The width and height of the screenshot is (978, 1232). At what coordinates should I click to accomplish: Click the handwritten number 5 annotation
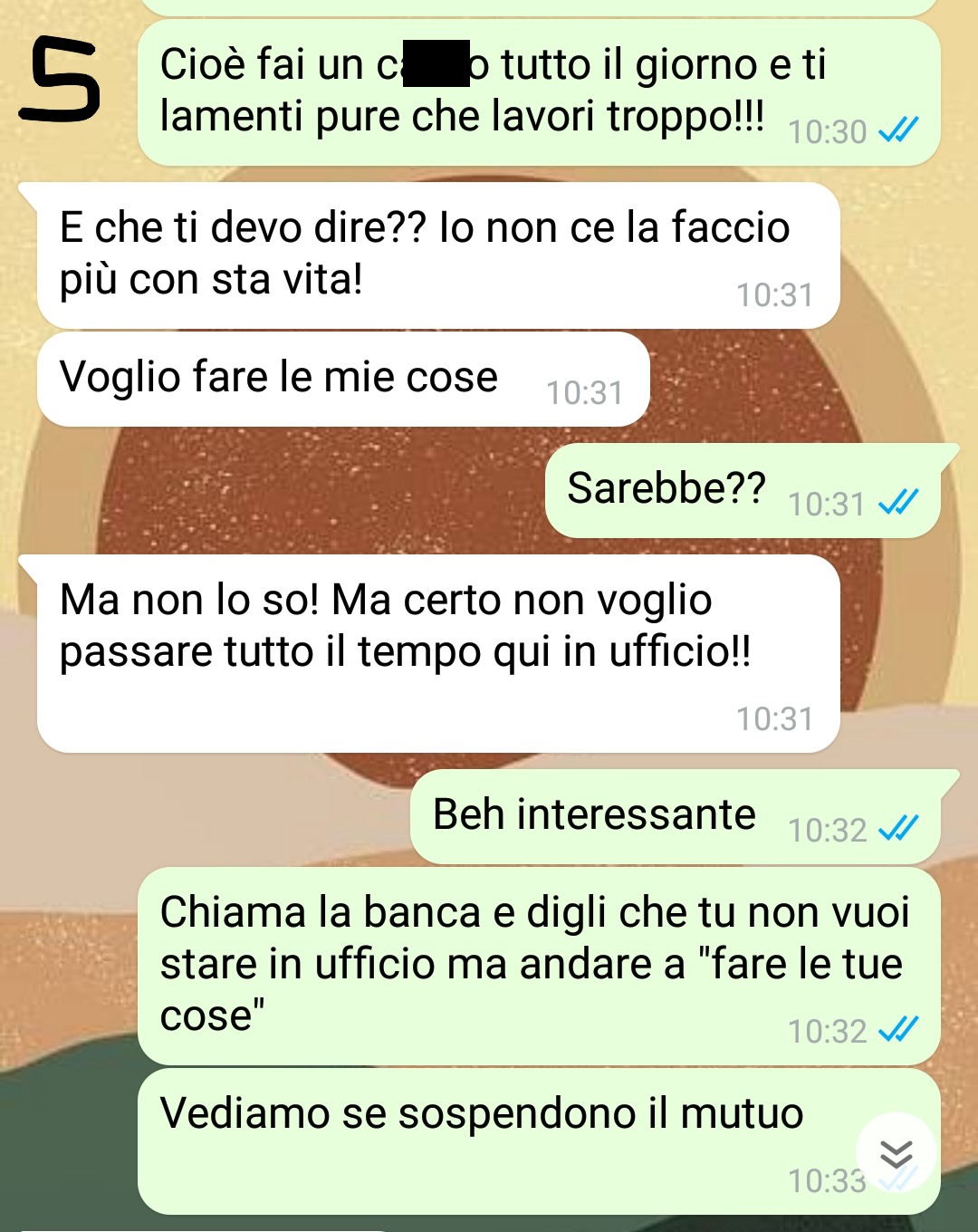(x=61, y=82)
